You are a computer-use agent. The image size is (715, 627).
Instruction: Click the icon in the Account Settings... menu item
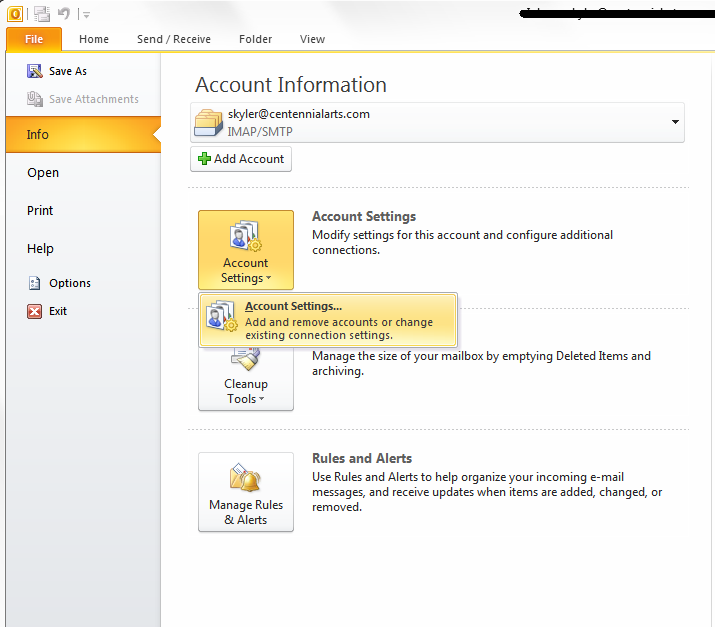tap(221, 316)
